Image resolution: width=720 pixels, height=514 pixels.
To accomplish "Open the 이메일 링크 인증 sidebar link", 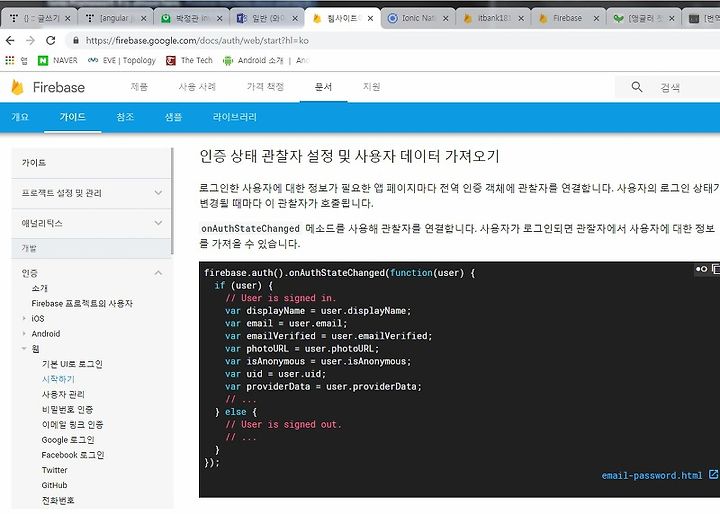I will (73, 424).
